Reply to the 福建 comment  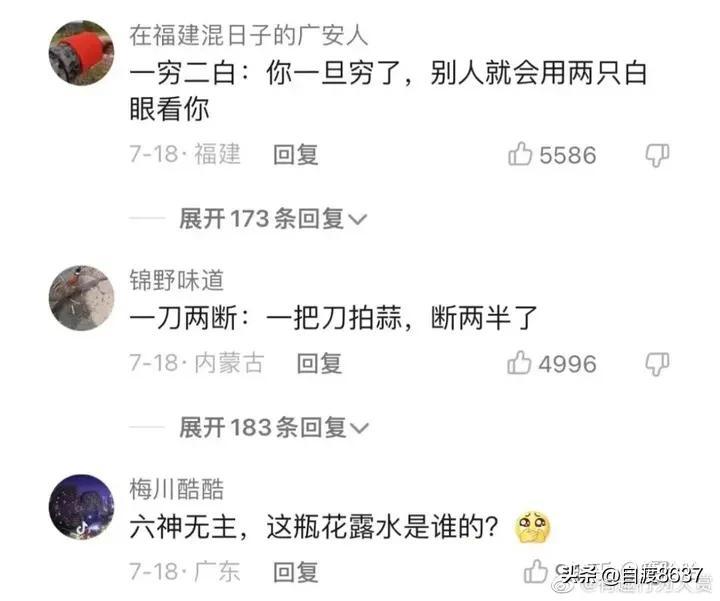[x=296, y=155]
